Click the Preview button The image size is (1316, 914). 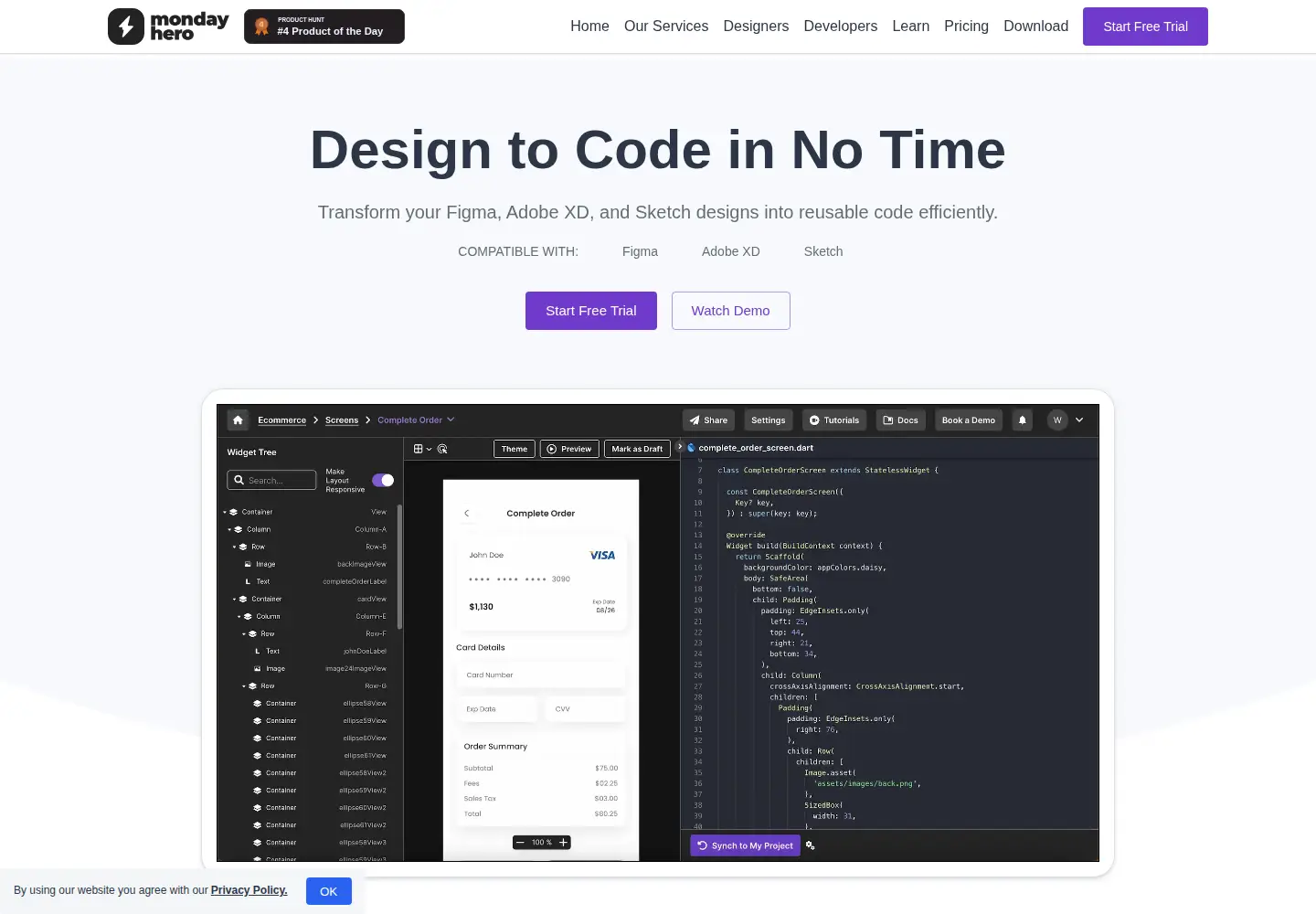(569, 449)
